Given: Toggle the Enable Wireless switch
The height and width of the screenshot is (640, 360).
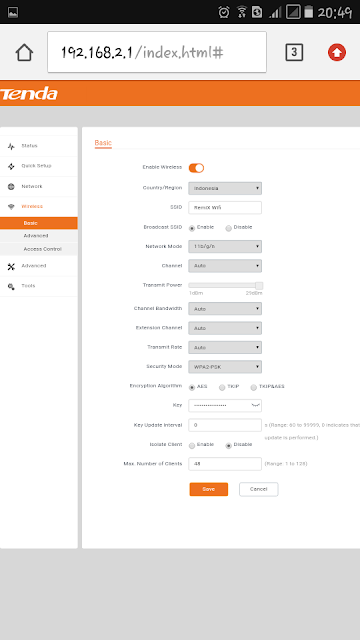Looking at the screenshot, I should [x=196, y=168].
